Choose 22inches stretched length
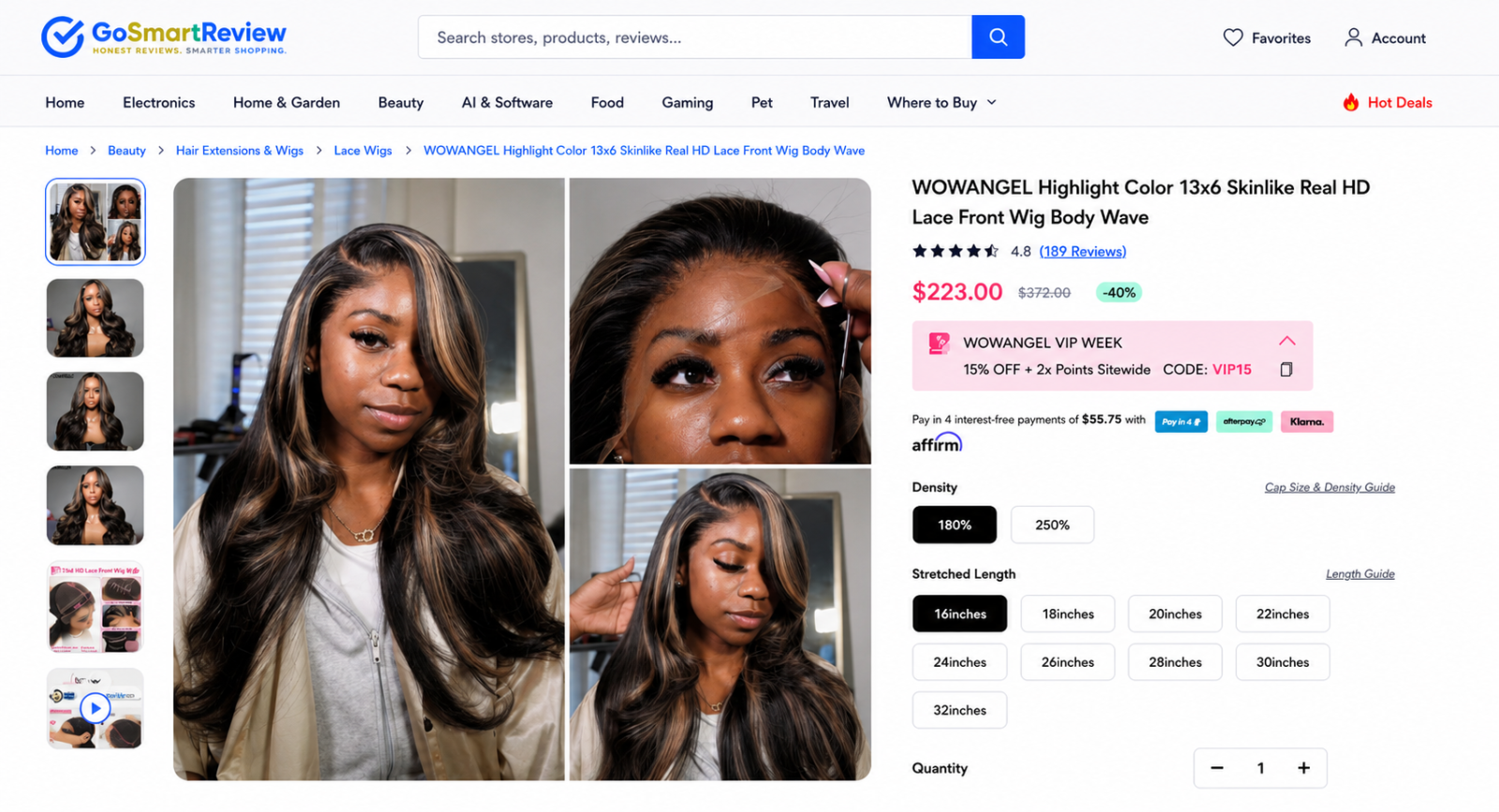Image resolution: width=1499 pixels, height=812 pixels. [1283, 613]
